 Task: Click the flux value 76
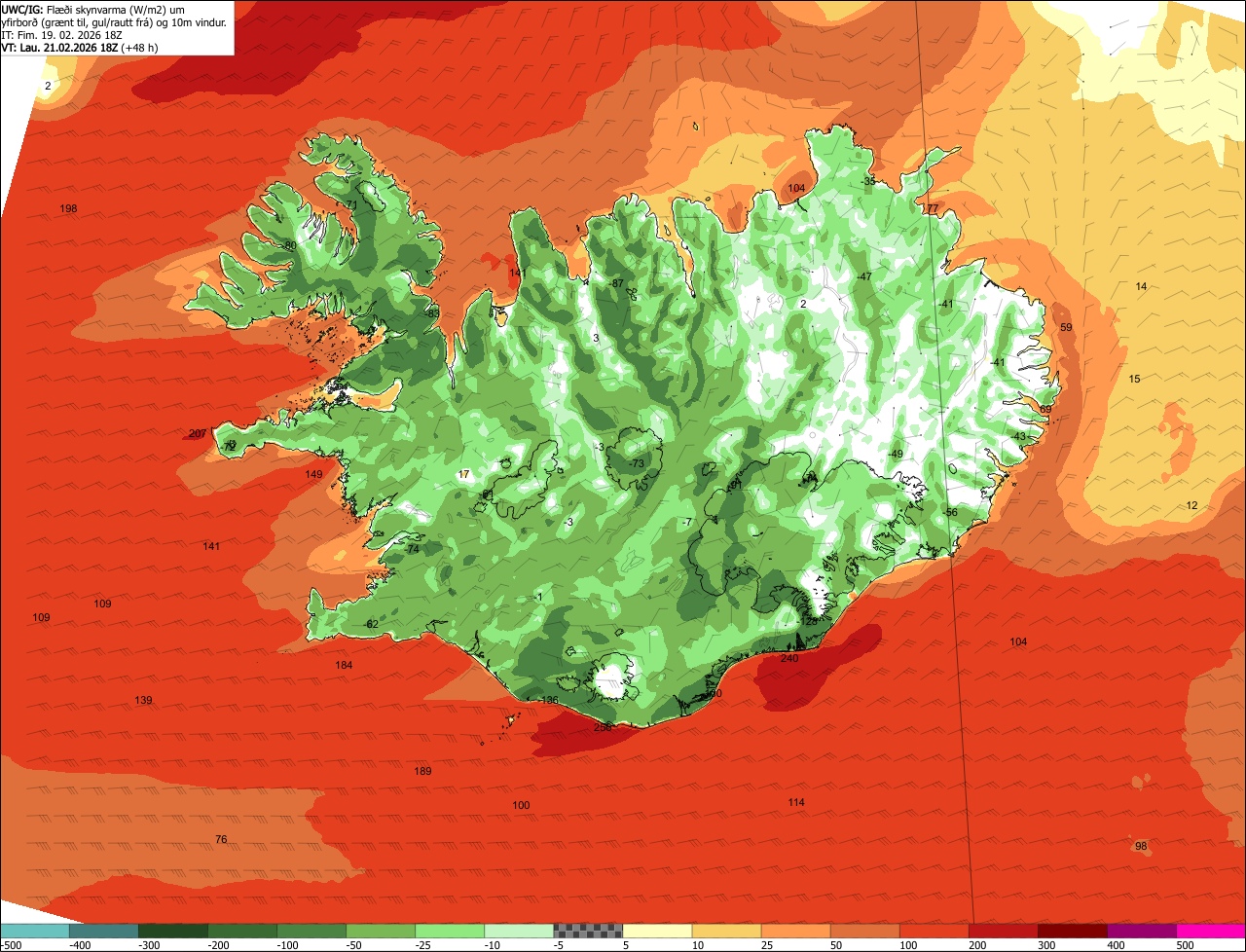pos(221,840)
